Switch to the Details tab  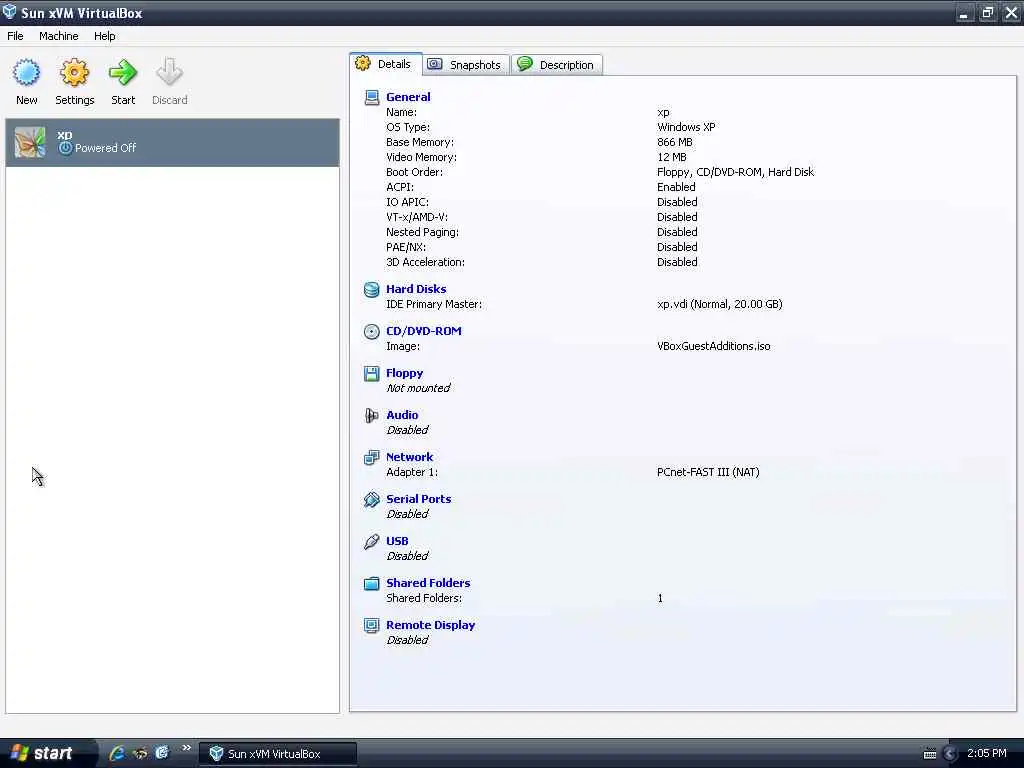coord(385,64)
